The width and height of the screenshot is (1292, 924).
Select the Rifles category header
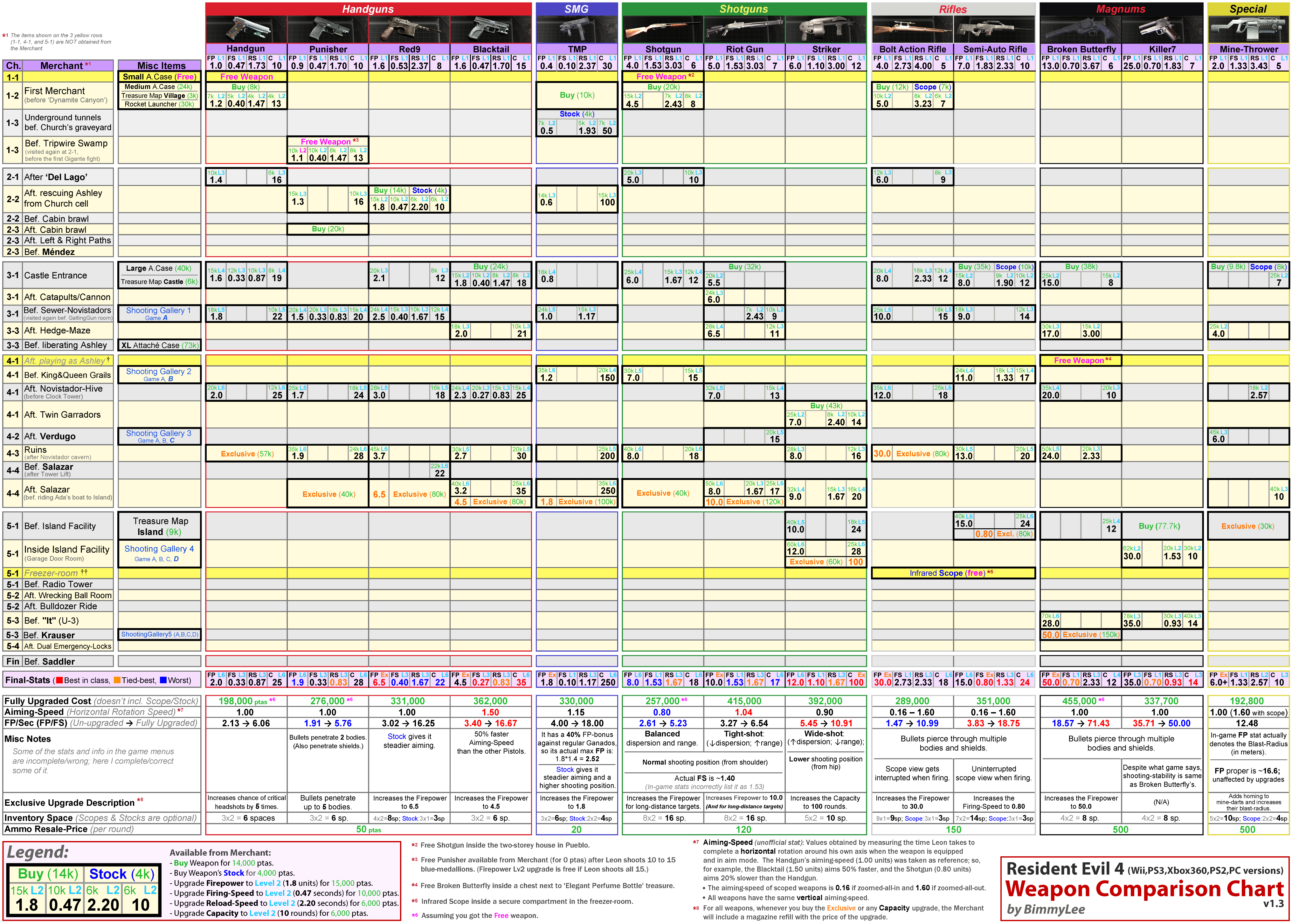pos(953,9)
